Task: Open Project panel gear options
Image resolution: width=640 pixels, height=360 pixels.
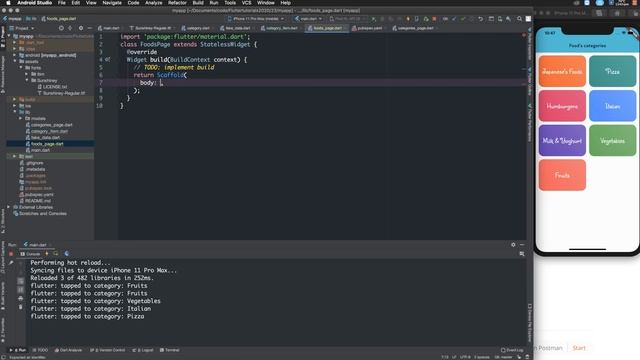Action: pyautogui.click(x=81, y=28)
